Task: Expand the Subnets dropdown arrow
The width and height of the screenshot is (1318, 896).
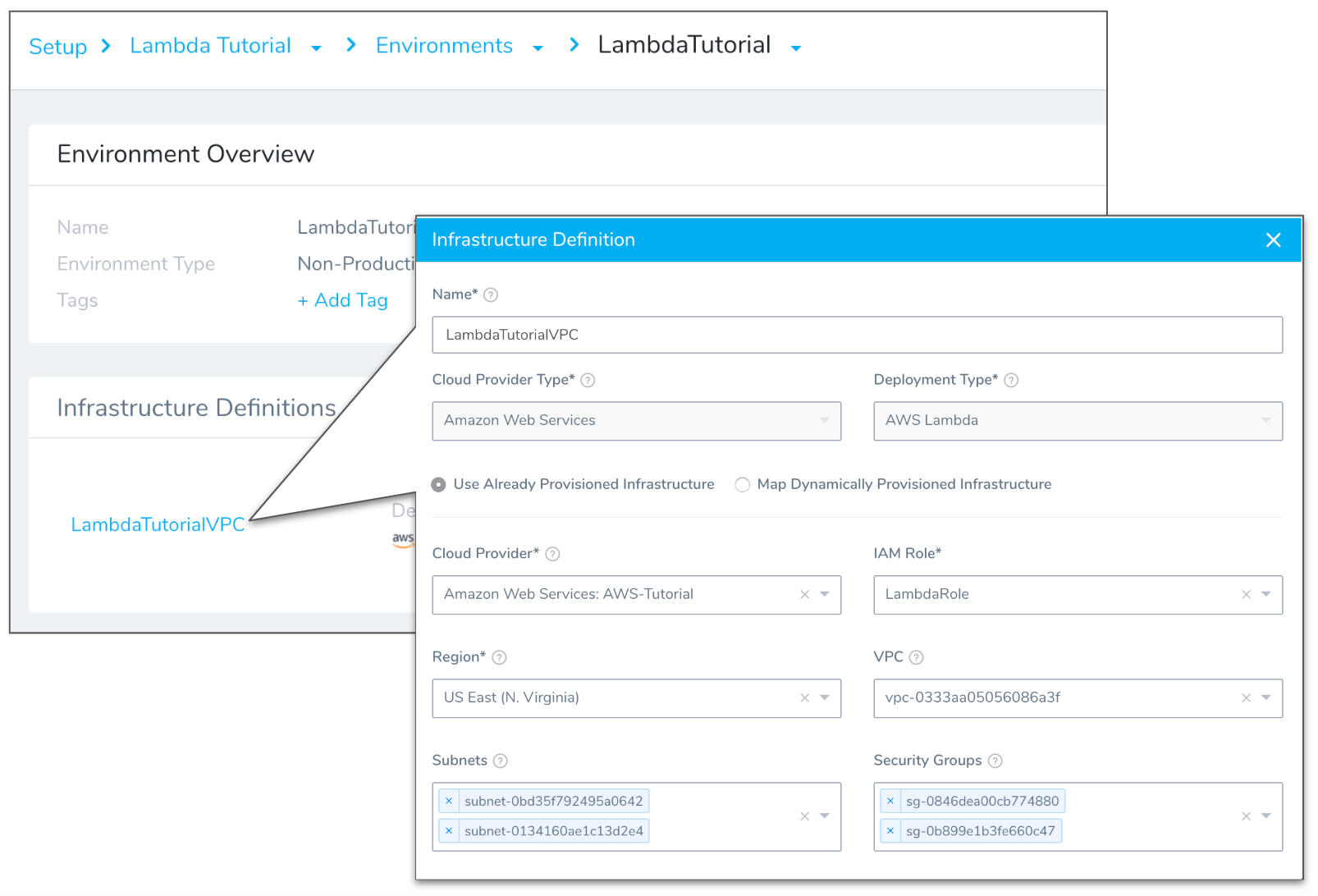Action: [x=824, y=816]
